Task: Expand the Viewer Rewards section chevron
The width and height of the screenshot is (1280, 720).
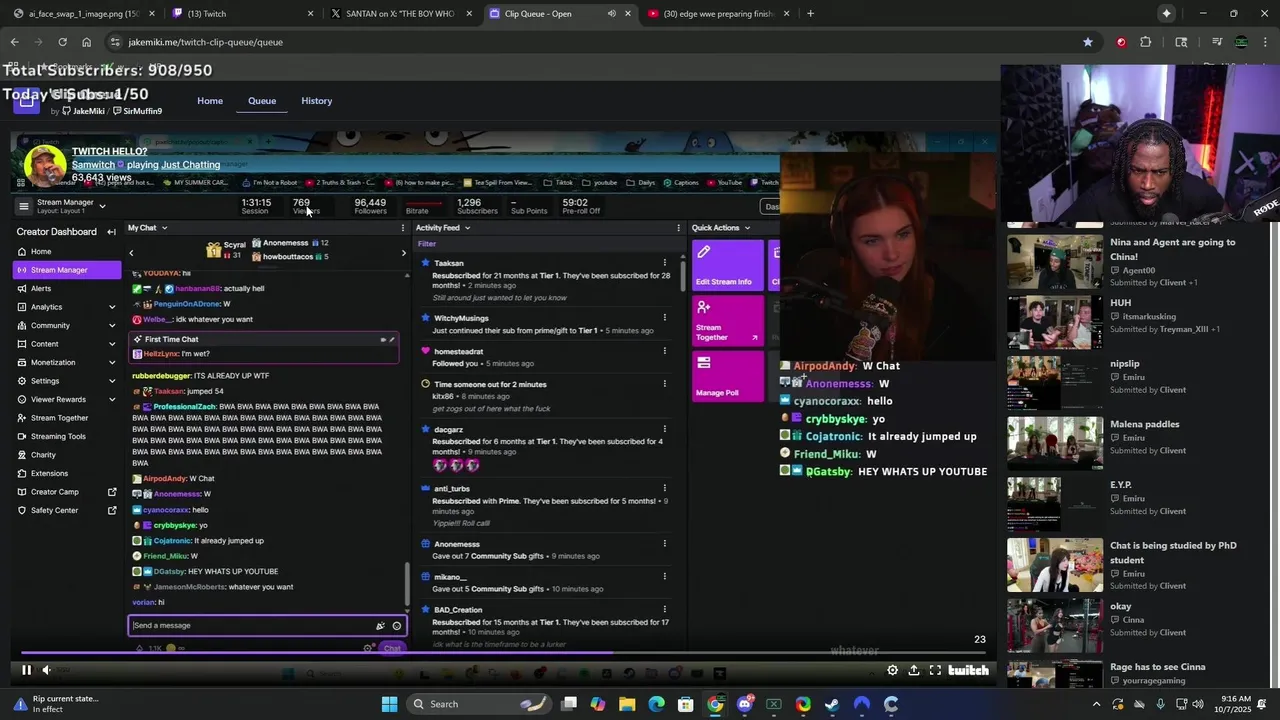Action: click(x=112, y=400)
